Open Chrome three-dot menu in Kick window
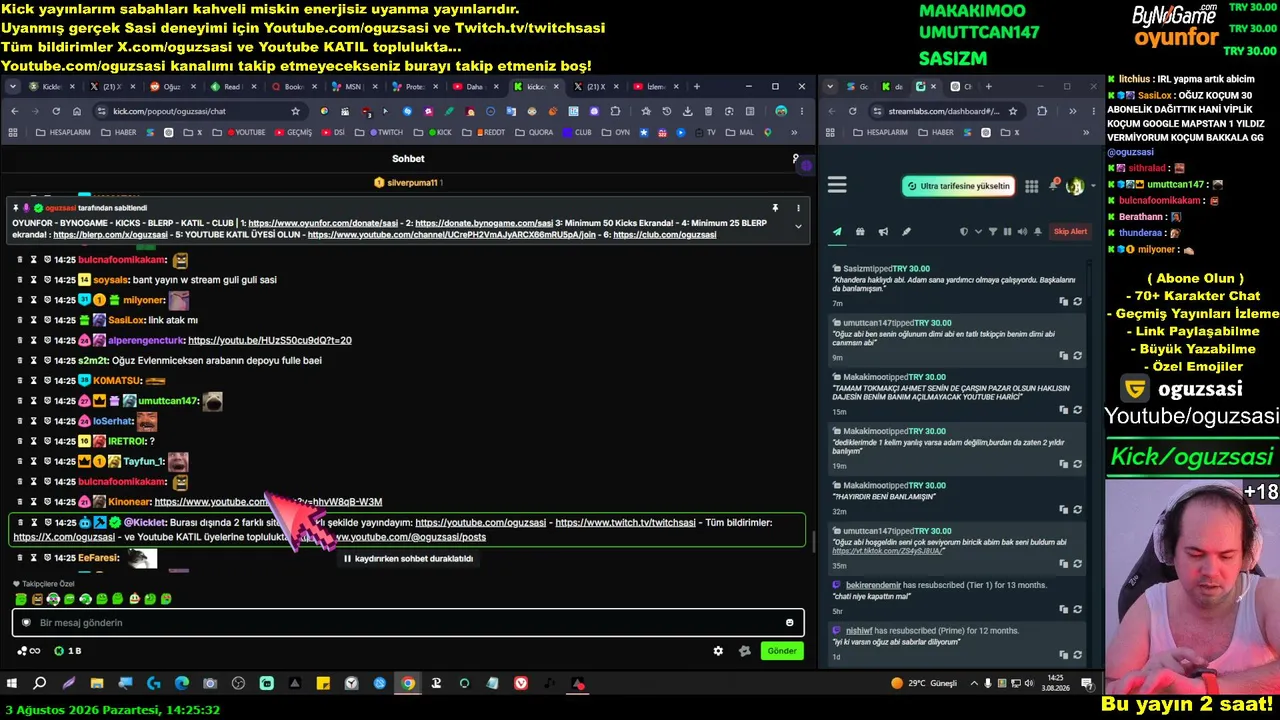The width and height of the screenshot is (1280, 720). (801, 111)
